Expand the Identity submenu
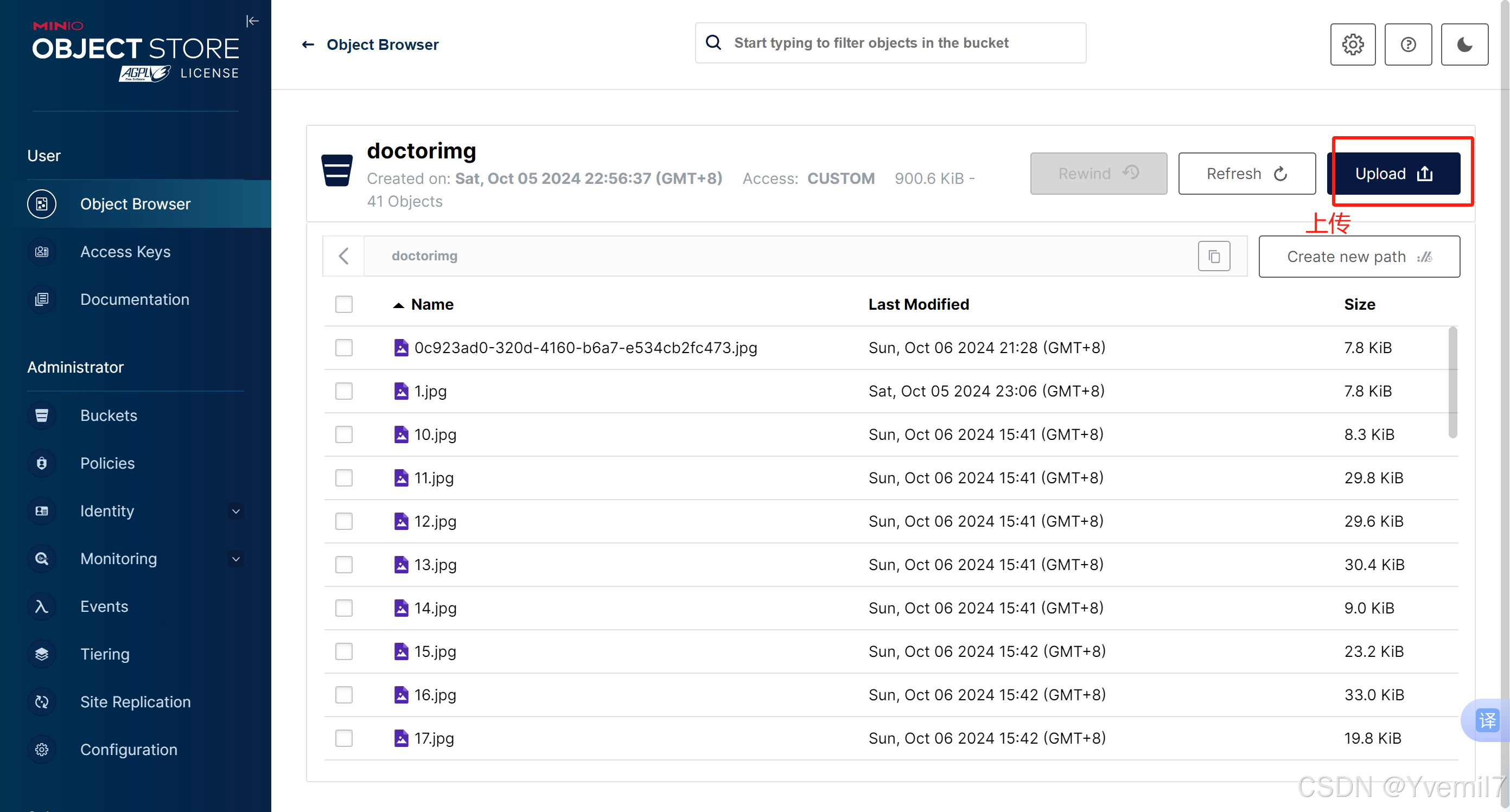This screenshot has width=1510, height=812. 235,511
